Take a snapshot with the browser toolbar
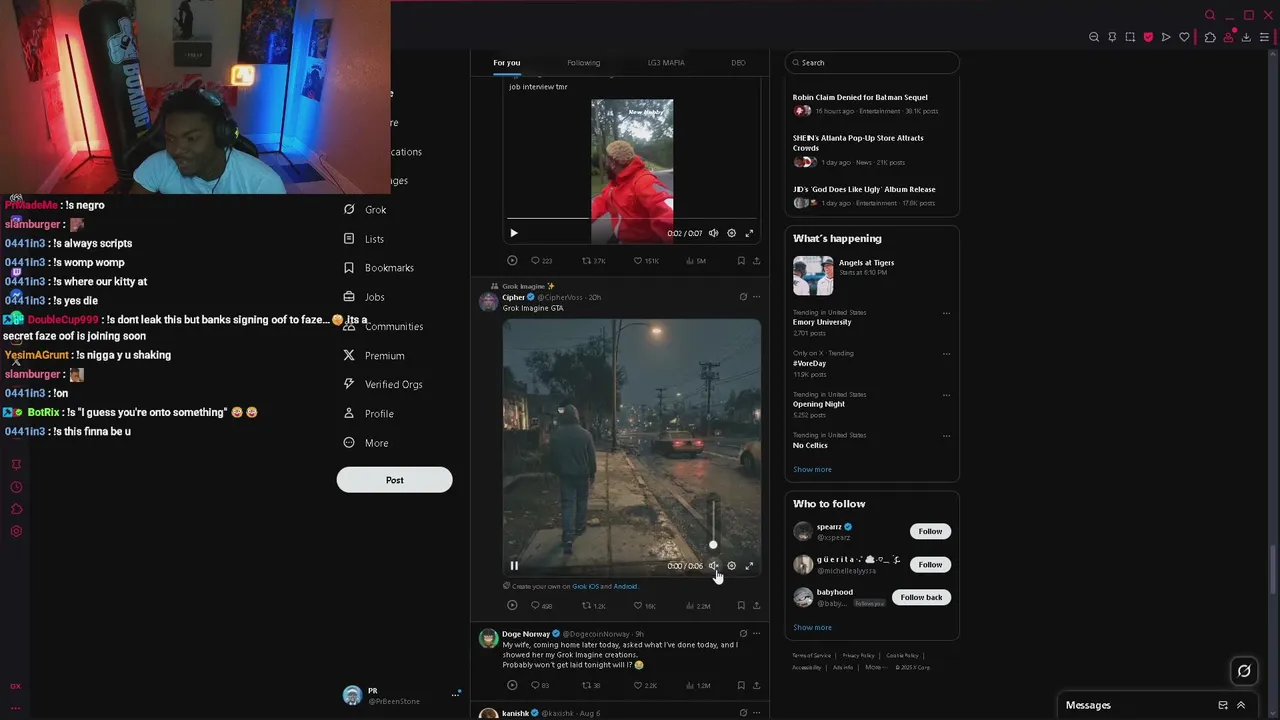The image size is (1280, 720). click(1130, 37)
